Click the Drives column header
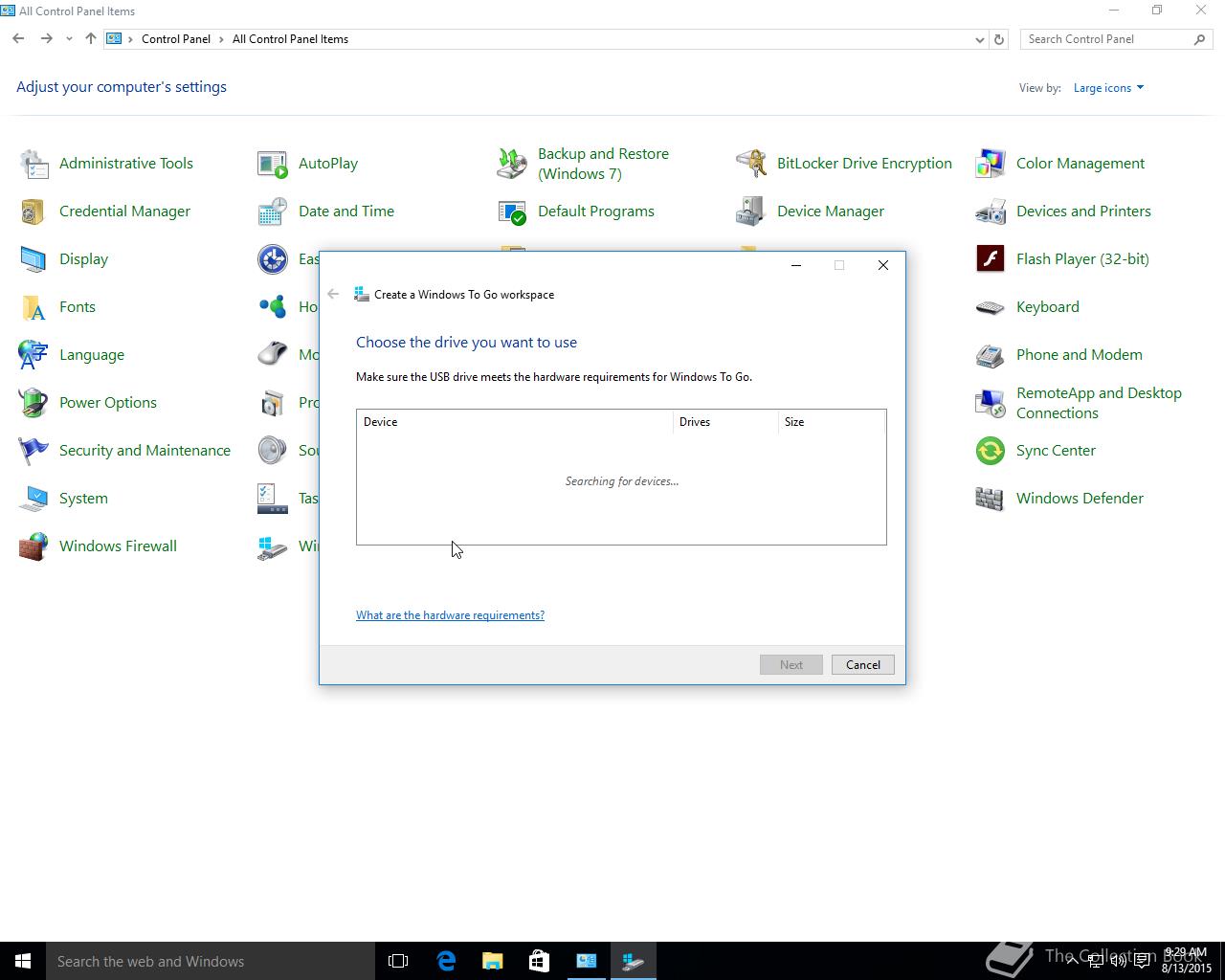The height and width of the screenshot is (980, 1225). [x=725, y=422]
